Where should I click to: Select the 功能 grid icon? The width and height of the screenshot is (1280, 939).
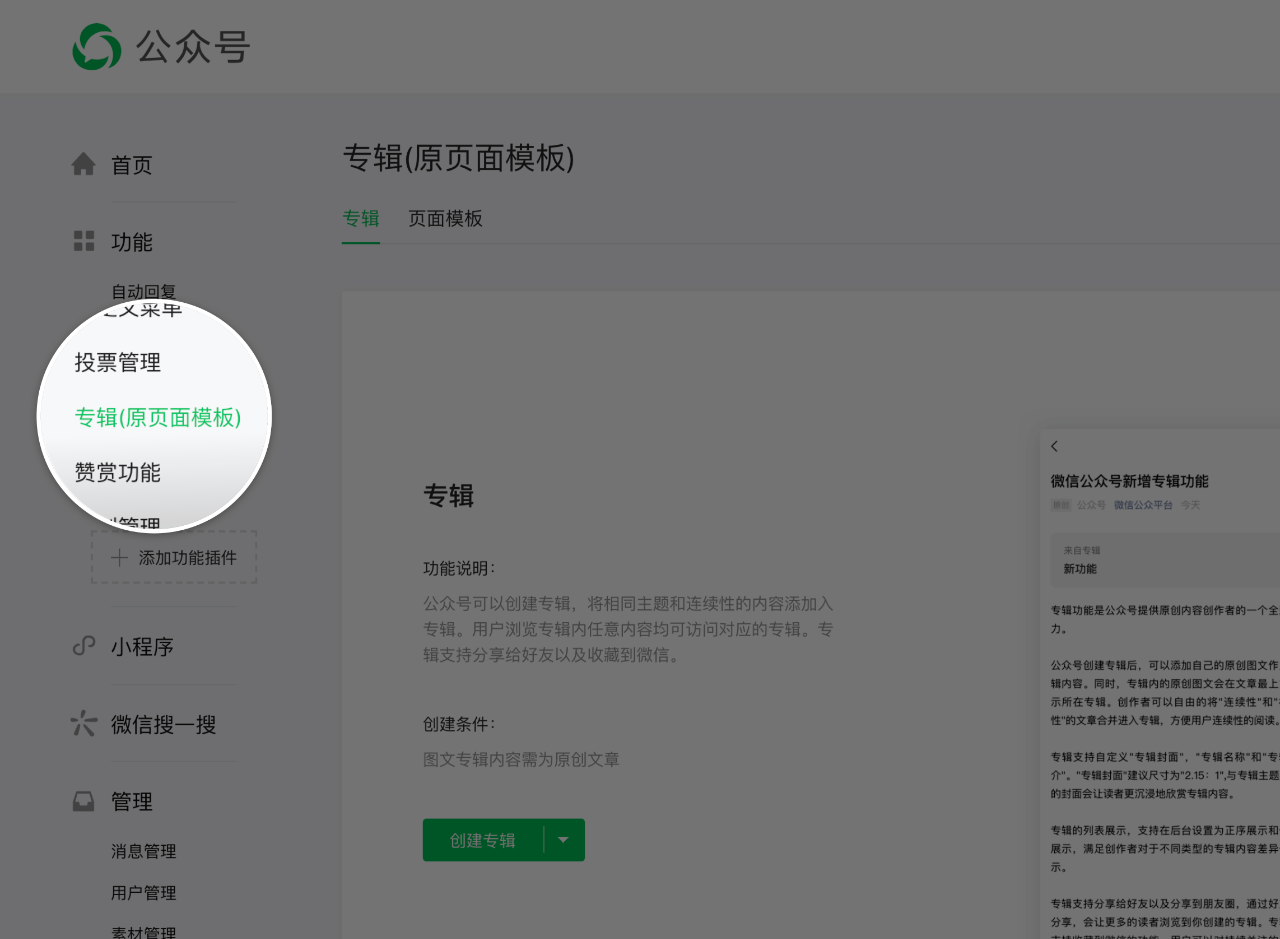[84, 241]
